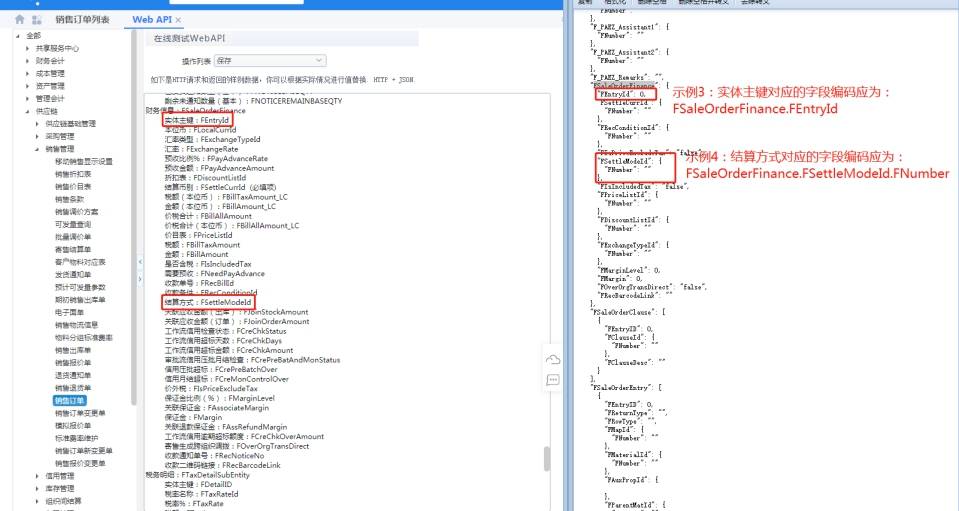Open the module grid icon beside home
Viewport: 959px width, 511px height.
pos(37,20)
